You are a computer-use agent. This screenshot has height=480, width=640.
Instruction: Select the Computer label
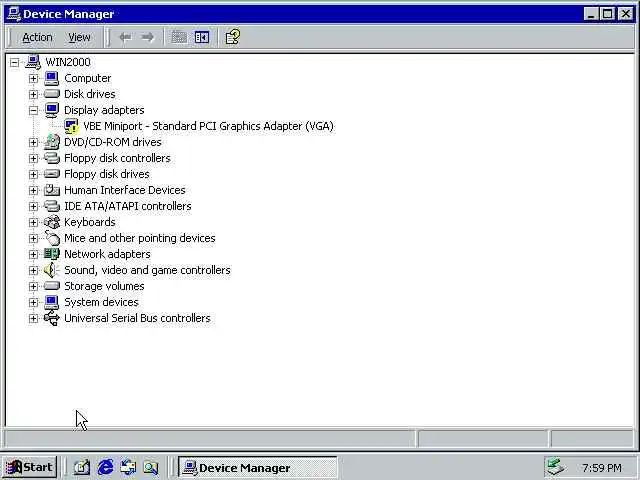point(87,78)
